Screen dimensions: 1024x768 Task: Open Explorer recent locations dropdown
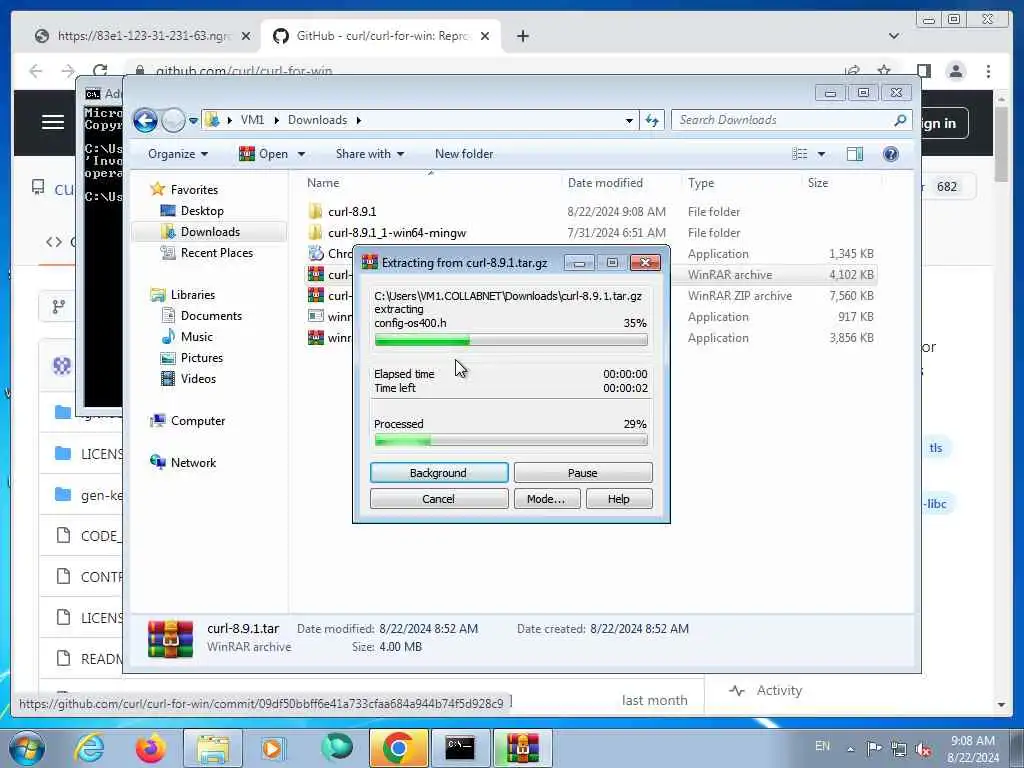(193, 121)
